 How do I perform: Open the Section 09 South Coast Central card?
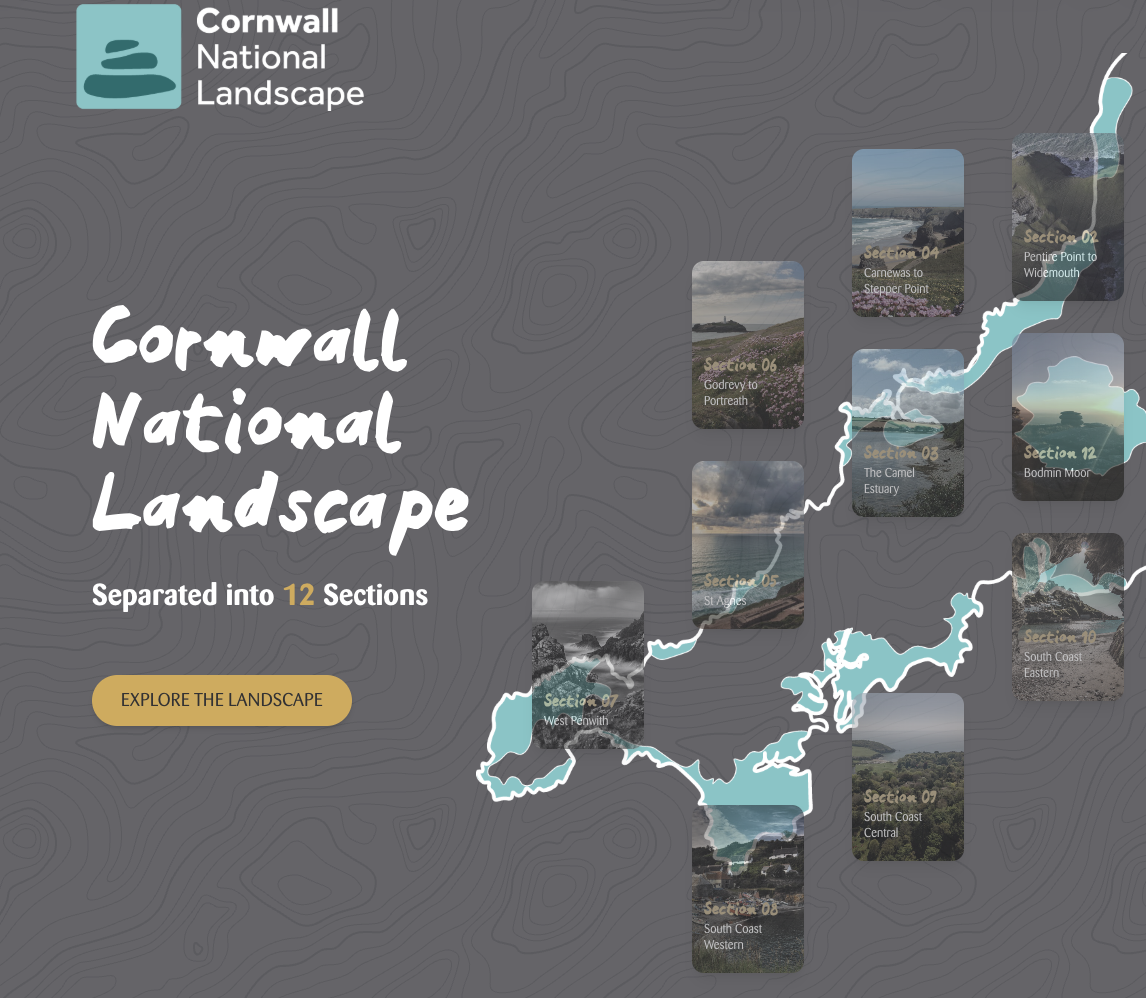point(907,777)
